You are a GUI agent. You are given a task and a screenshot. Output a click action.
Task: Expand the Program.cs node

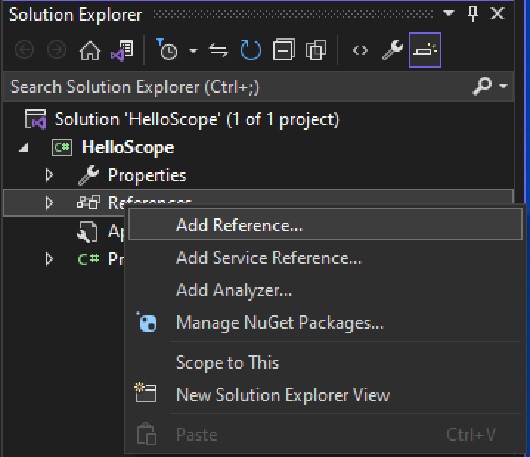[49, 259]
